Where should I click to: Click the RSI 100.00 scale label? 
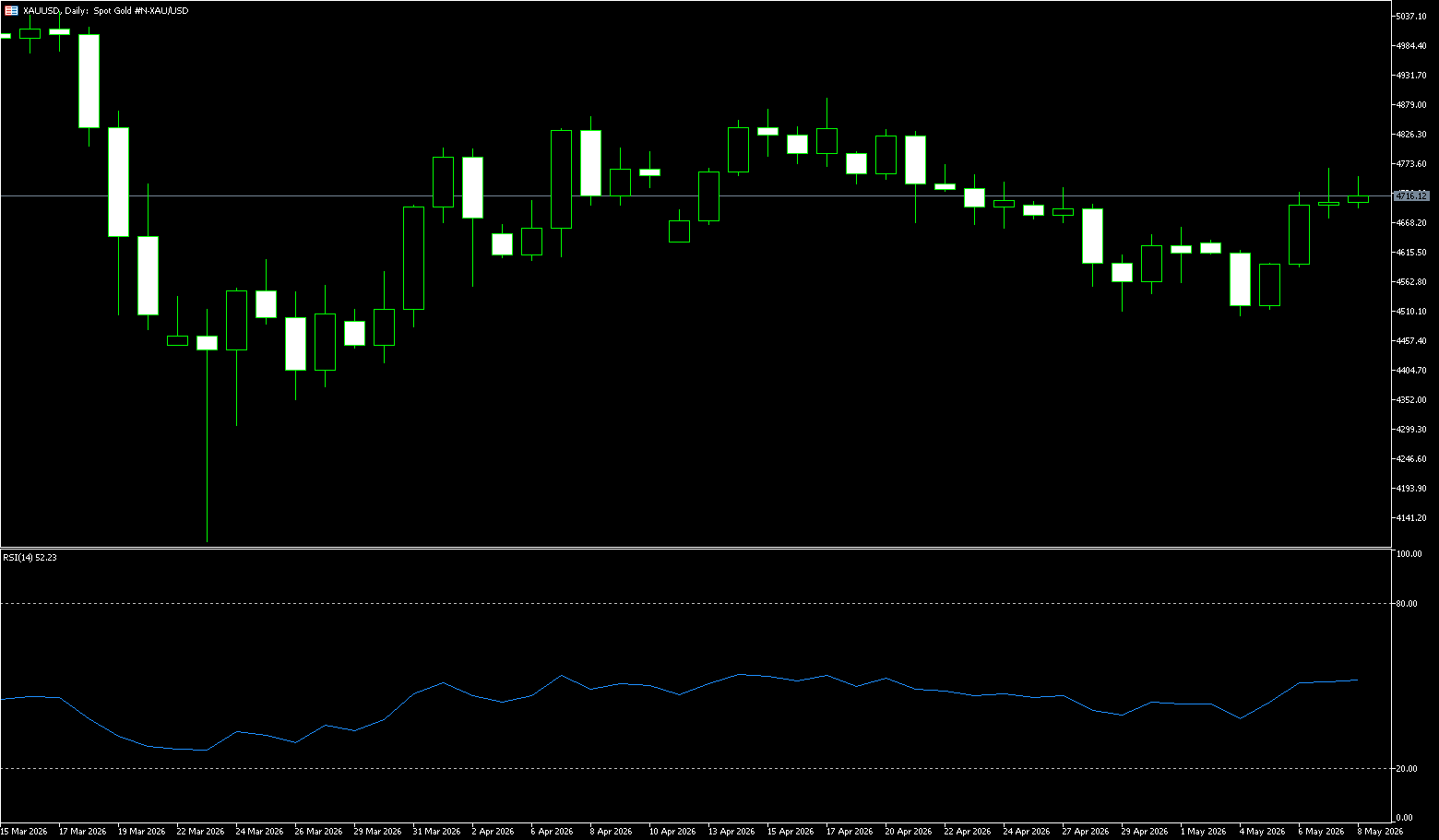[1409, 554]
